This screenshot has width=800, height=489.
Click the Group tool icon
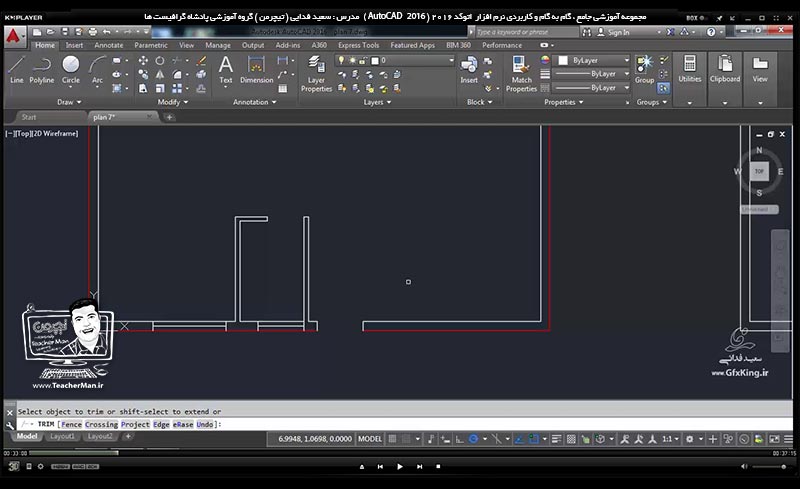pyautogui.click(x=644, y=69)
